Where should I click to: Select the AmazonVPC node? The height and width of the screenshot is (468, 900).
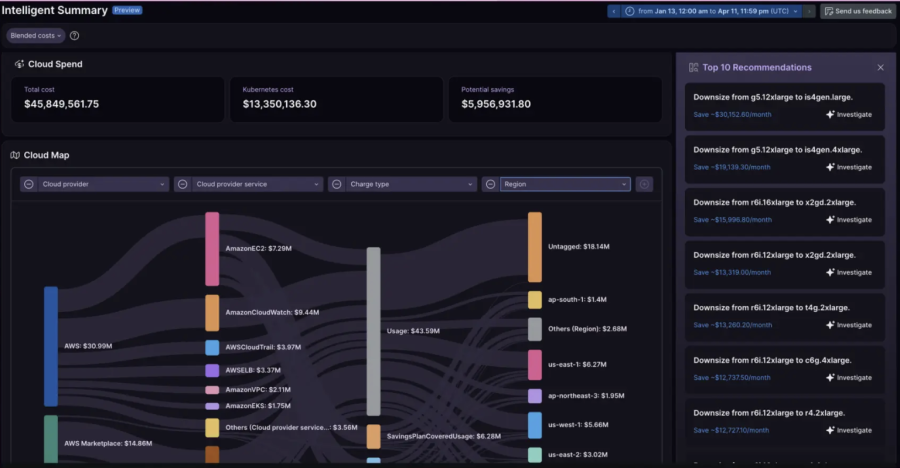click(212, 390)
